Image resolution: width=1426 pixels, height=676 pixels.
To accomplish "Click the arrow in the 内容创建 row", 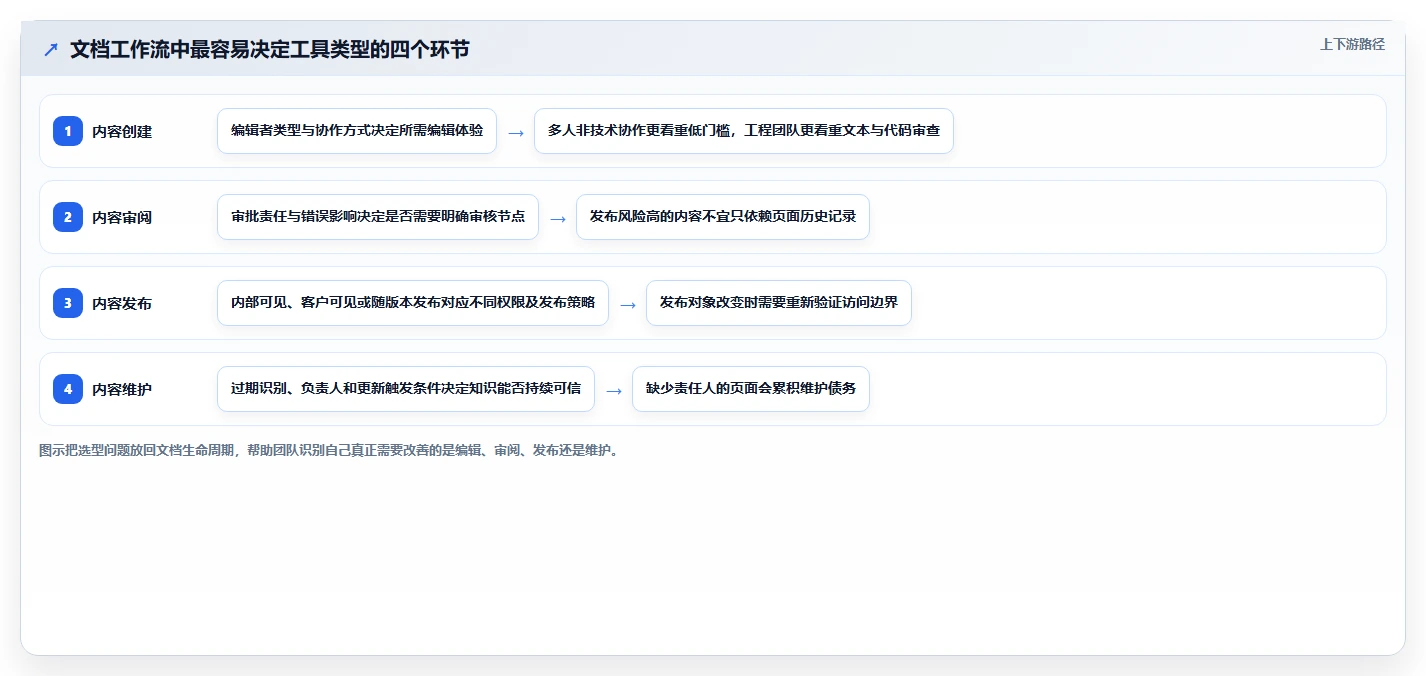I will [x=516, y=132].
